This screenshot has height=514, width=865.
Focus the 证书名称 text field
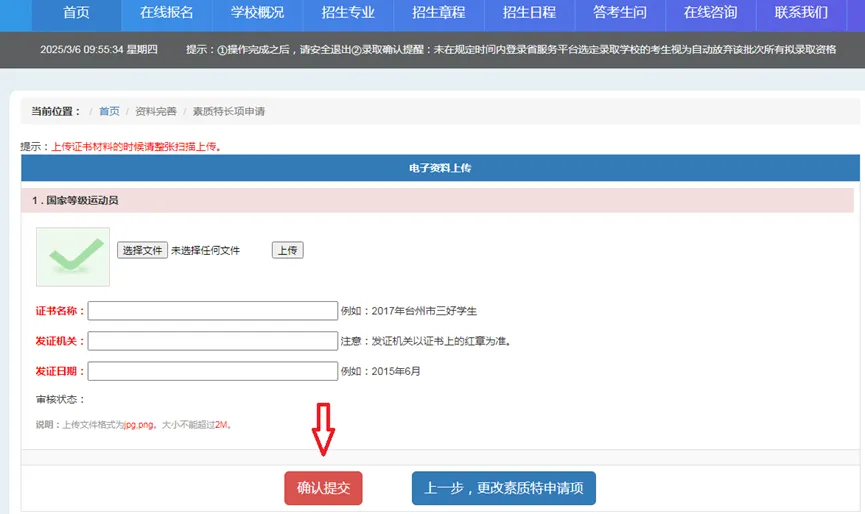tap(213, 311)
